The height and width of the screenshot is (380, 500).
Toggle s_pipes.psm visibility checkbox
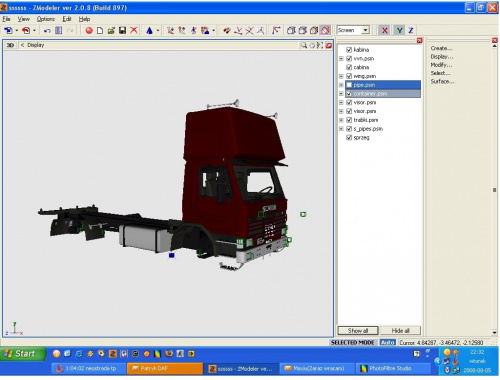[349, 129]
